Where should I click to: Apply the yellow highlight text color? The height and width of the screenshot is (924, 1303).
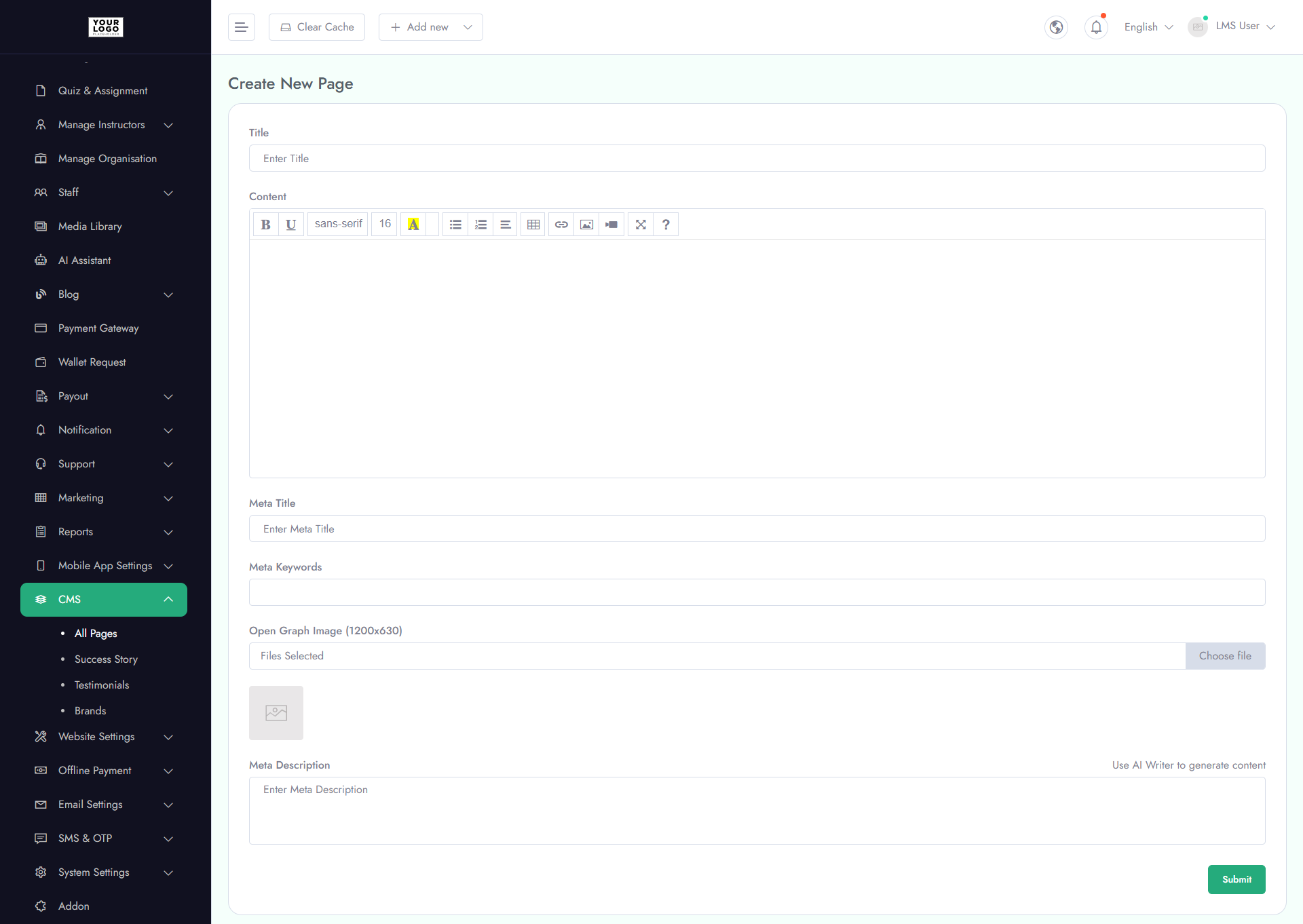point(413,225)
